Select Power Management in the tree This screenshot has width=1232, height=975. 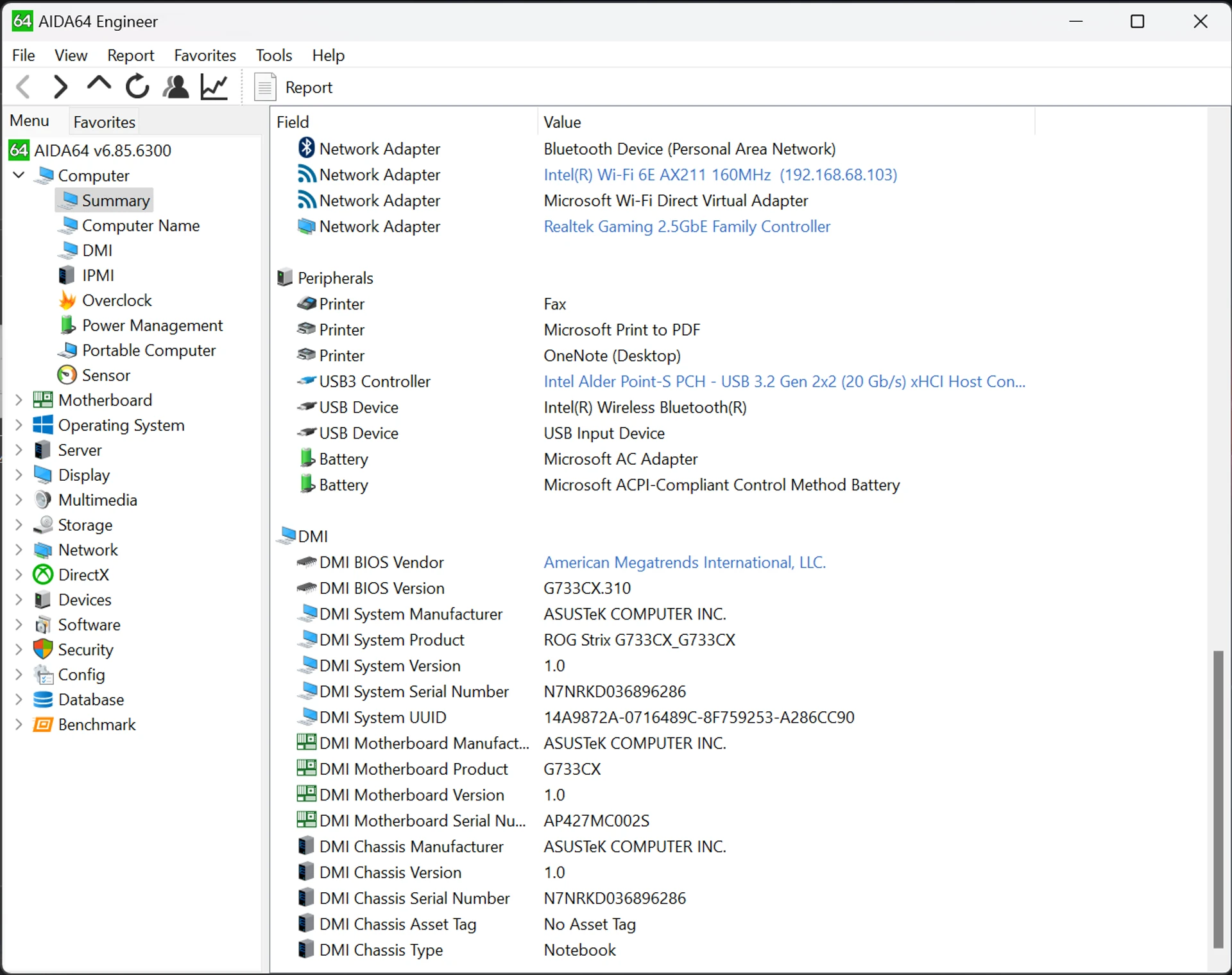[x=152, y=325]
